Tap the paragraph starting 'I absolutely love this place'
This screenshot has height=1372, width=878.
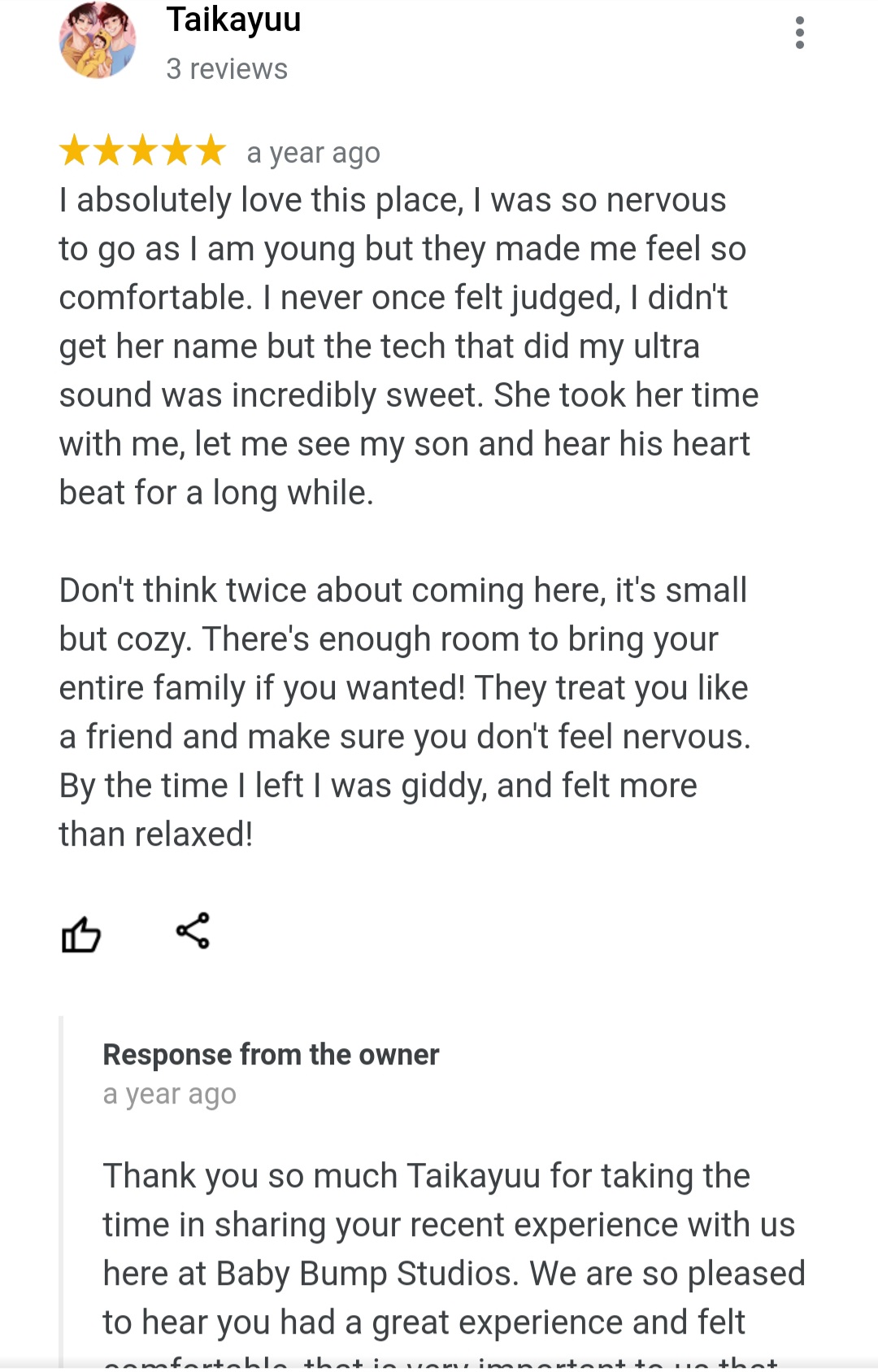[x=409, y=346]
